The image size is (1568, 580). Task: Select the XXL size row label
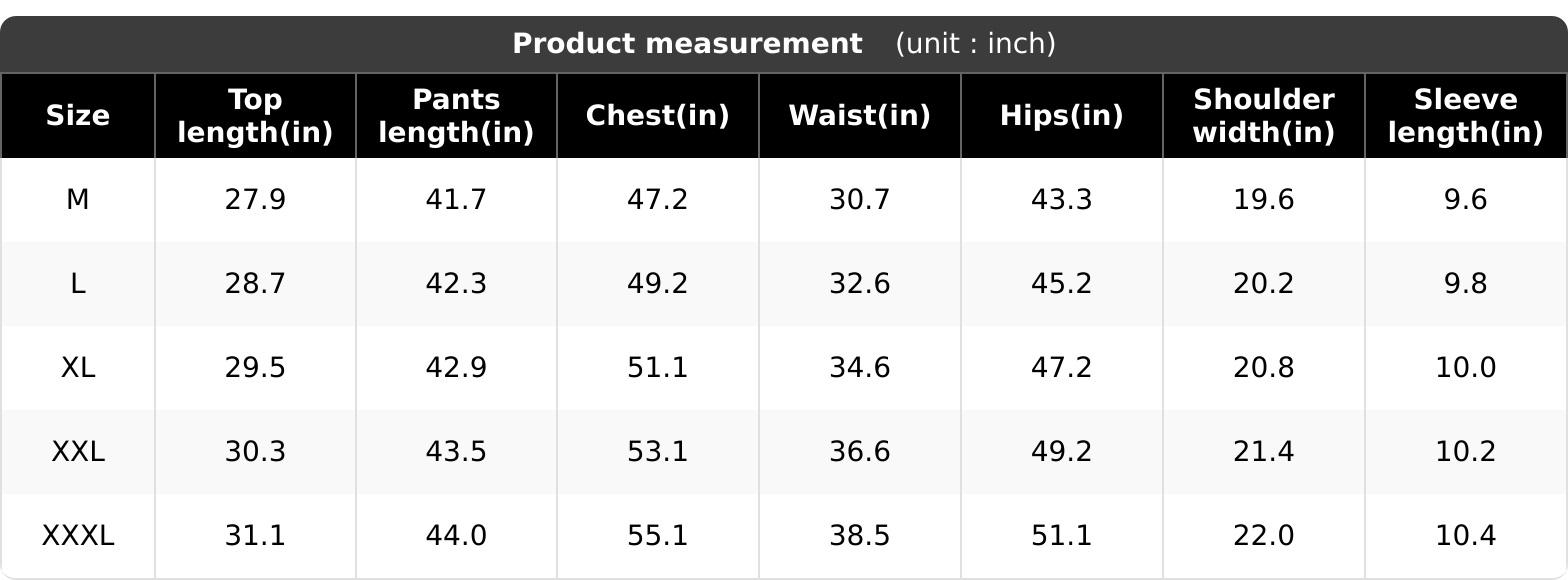tap(78, 452)
